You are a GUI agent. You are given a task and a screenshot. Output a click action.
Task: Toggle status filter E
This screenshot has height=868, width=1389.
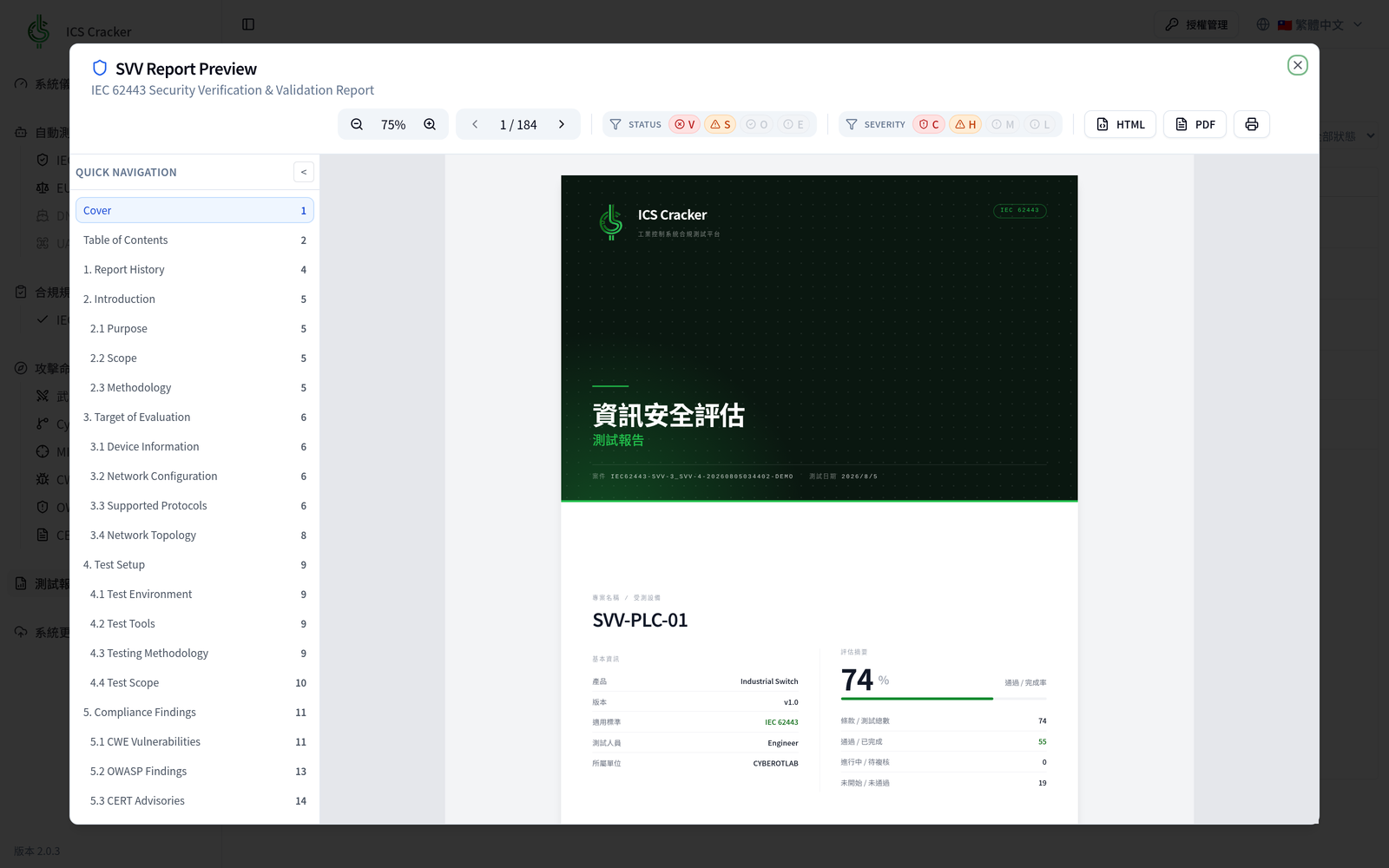[x=793, y=124]
